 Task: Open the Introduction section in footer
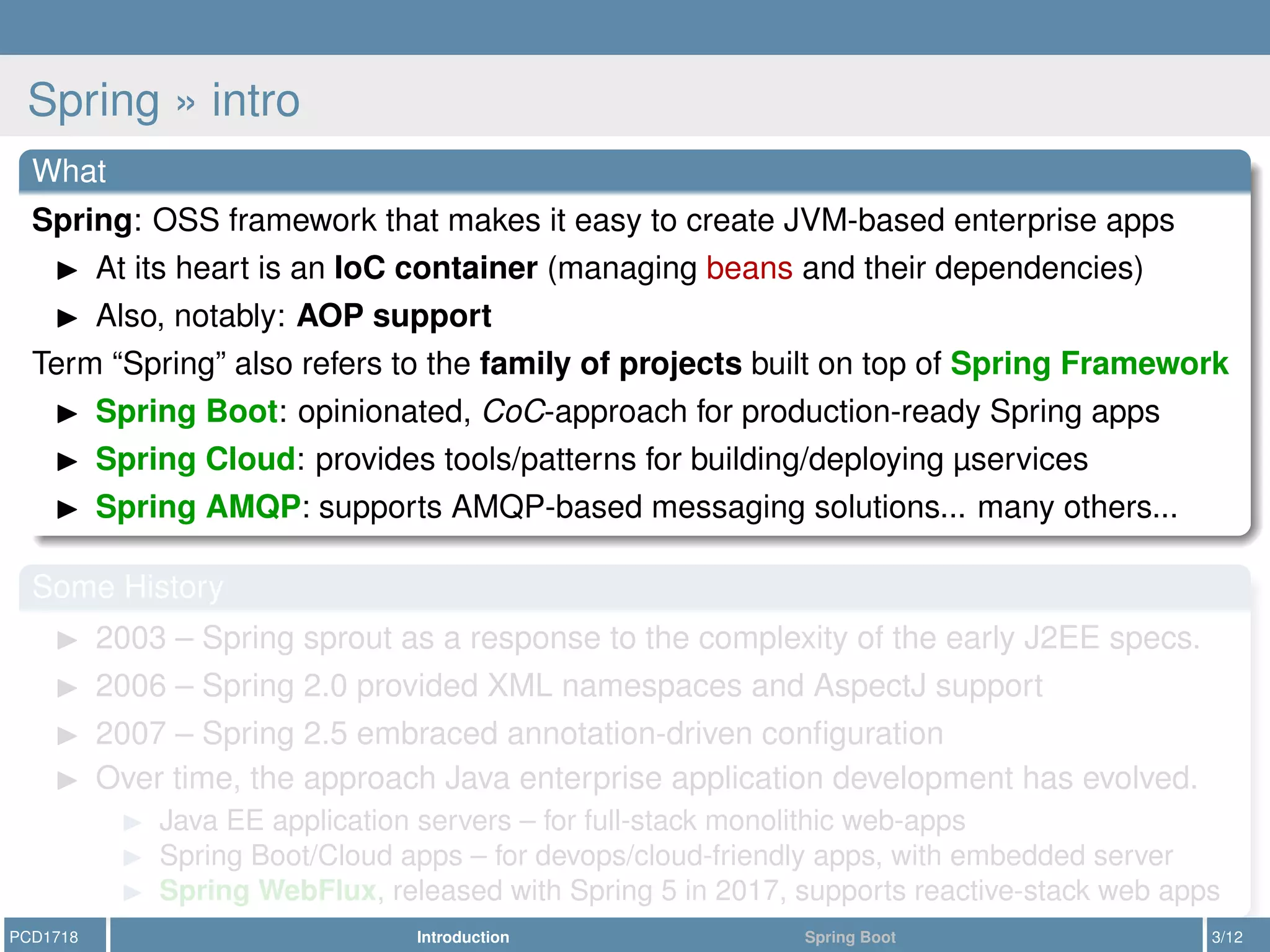pos(463,937)
